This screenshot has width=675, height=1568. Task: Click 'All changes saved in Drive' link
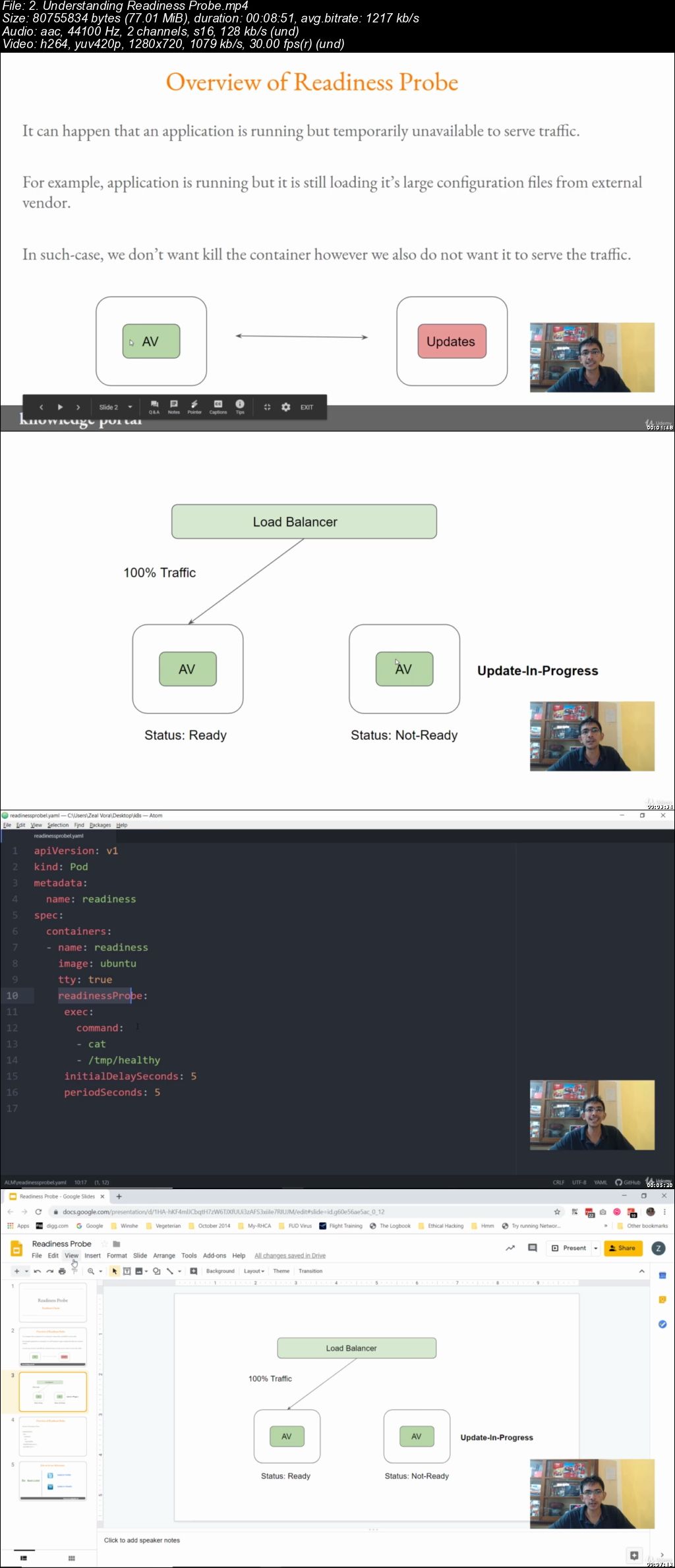tap(290, 1256)
